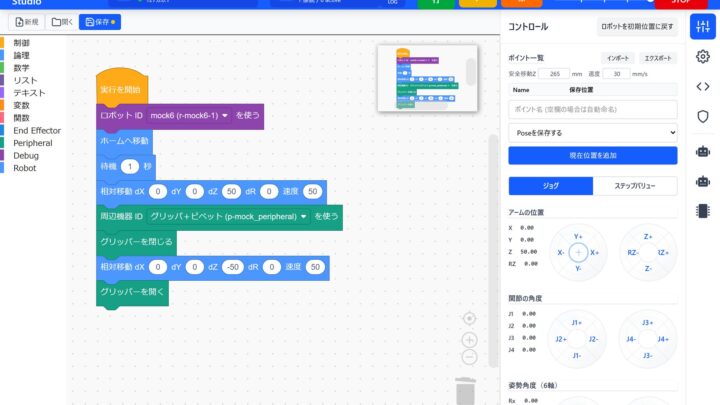Jog arm in Y+ direction
The height and width of the screenshot is (405, 720).
(578, 236)
